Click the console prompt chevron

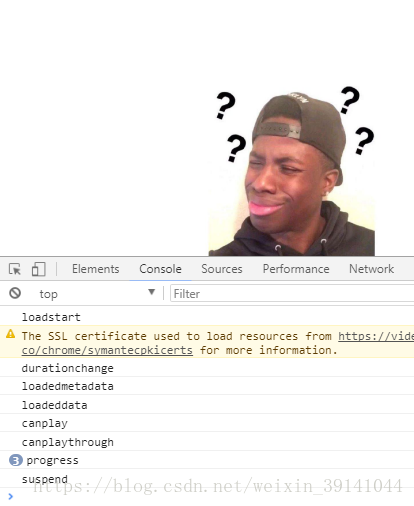pyautogui.click(x=11, y=496)
